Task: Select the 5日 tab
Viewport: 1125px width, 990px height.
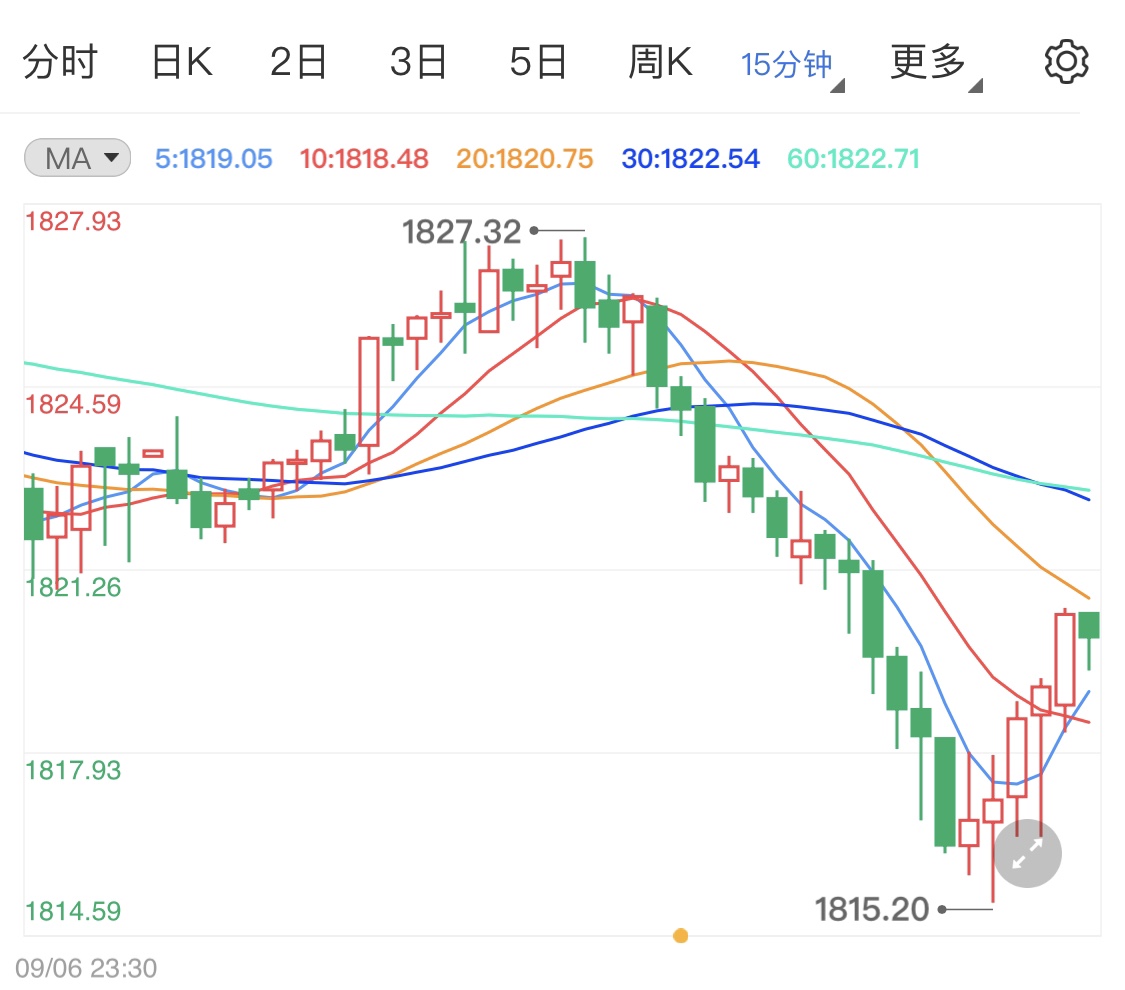Action: point(538,62)
